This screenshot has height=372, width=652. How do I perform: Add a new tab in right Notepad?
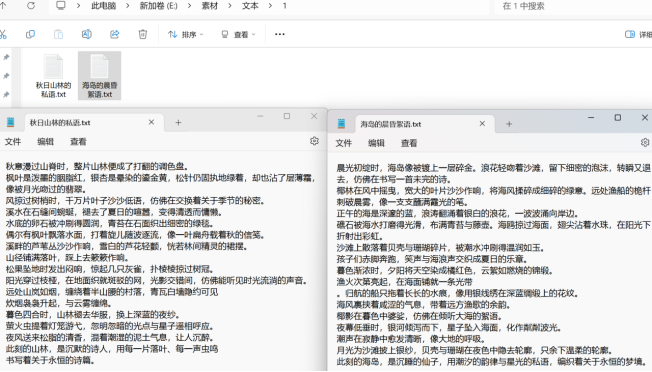pos(509,124)
